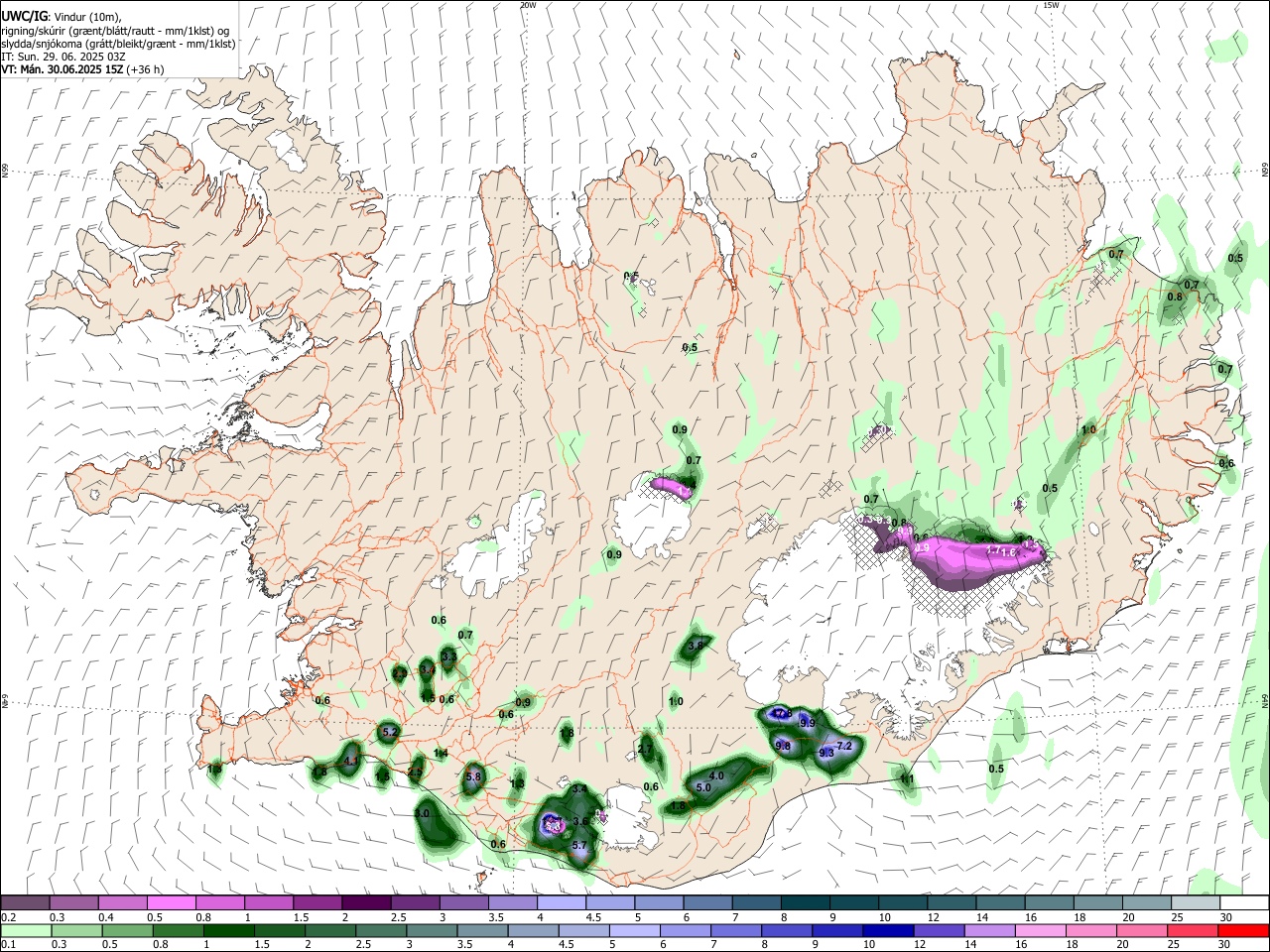
Task: Click the 0.8 label below upper legend row
Action: point(202,918)
